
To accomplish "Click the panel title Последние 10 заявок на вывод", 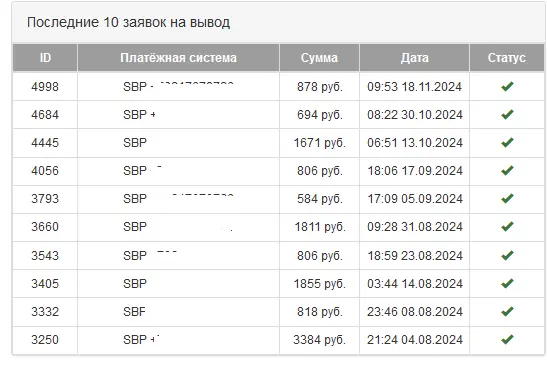I will coord(128,22).
